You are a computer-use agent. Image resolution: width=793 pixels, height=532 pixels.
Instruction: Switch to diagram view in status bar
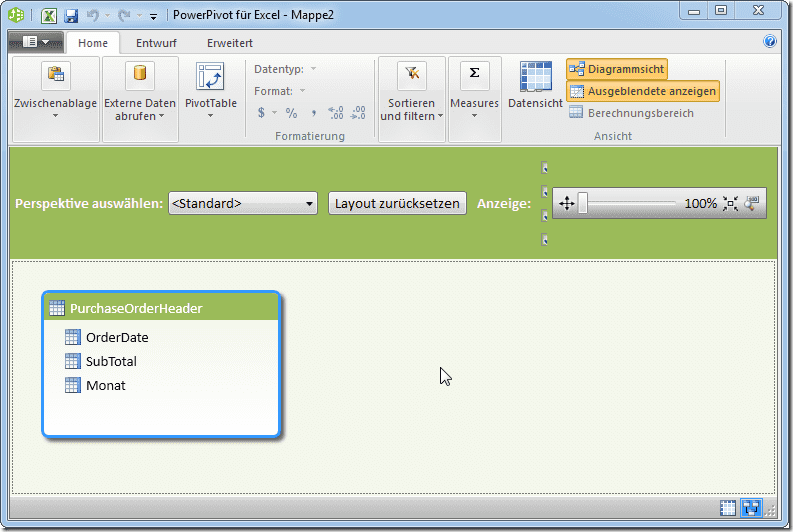tap(751, 508)
